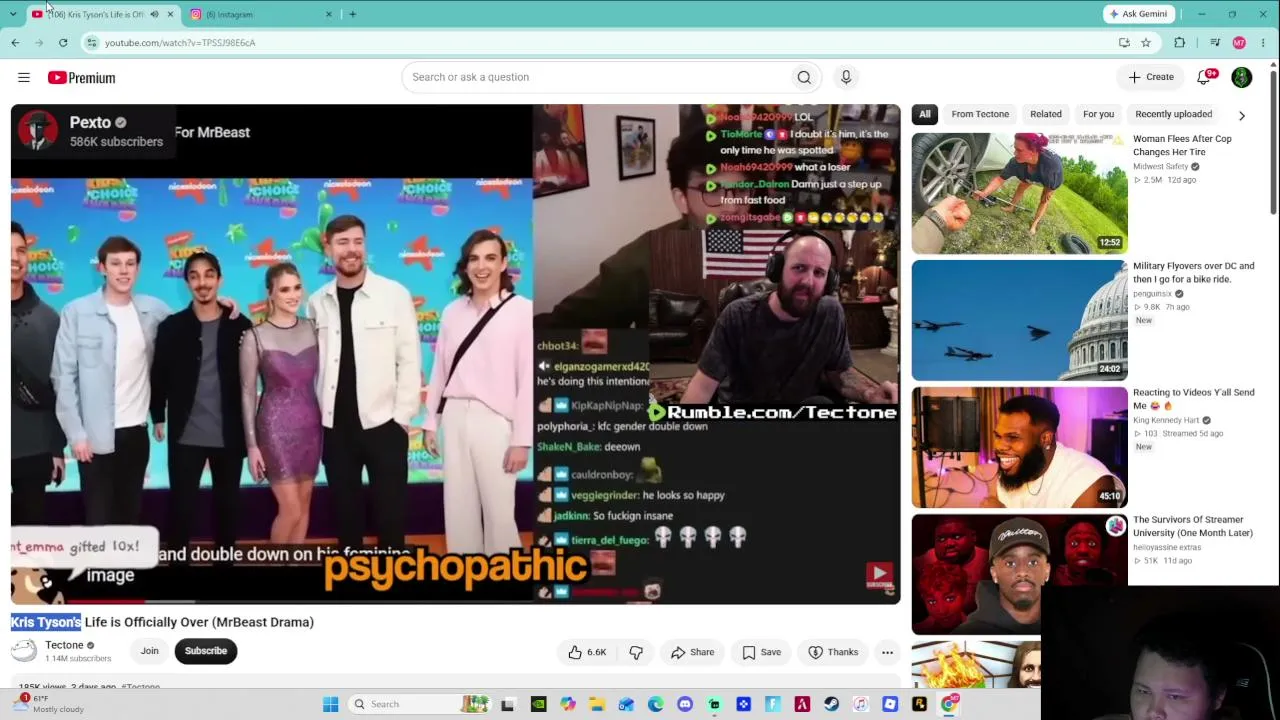1280x720 pixels.
Task: Start voice search with the microphone
Action: 846,77
